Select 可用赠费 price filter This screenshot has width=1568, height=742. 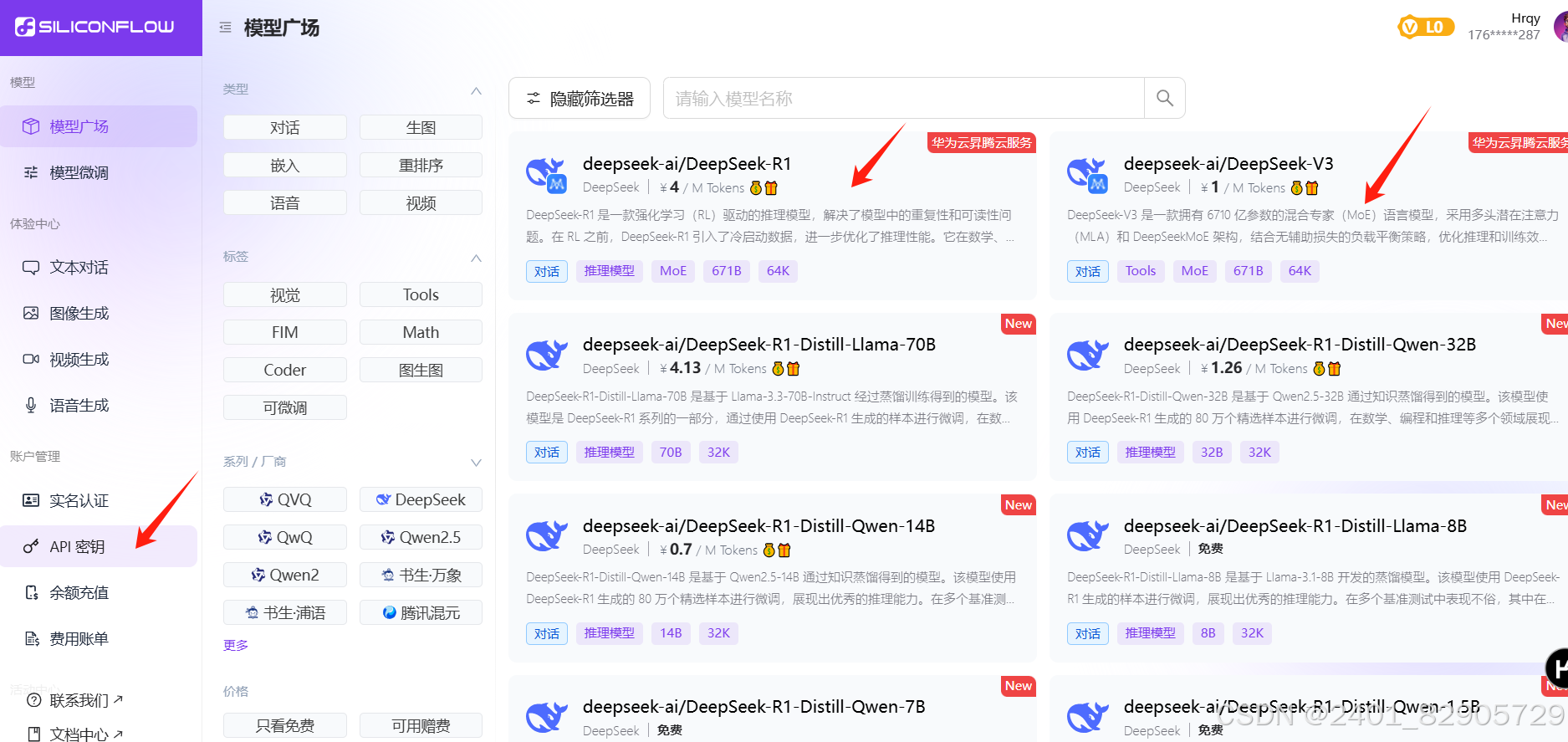click(421, 725)
